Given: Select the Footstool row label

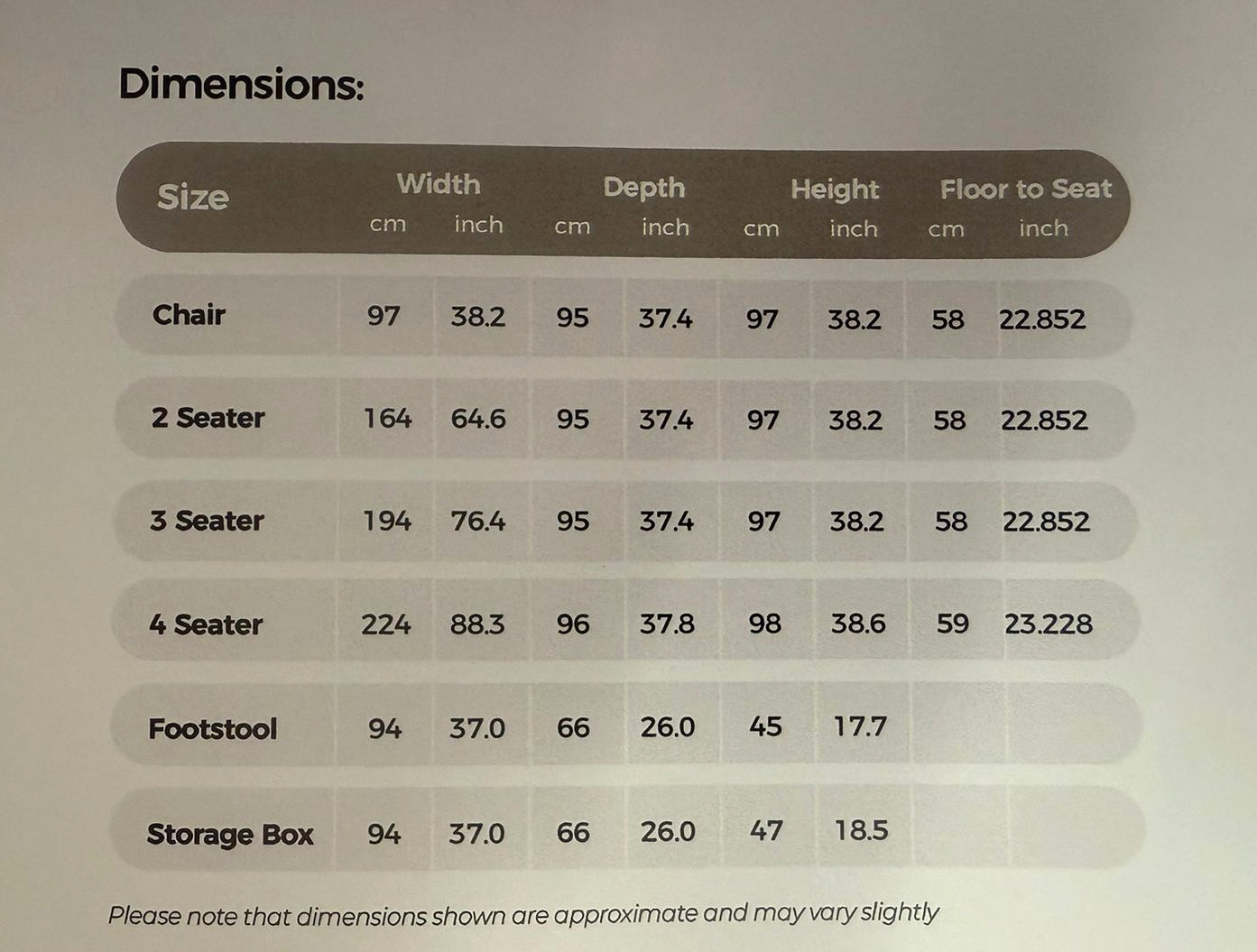Looking at the screenshot, I should 213,728.
